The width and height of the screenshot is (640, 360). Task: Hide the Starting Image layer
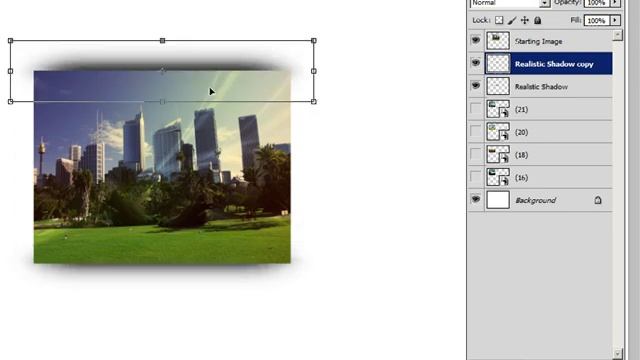click(476, 40)
